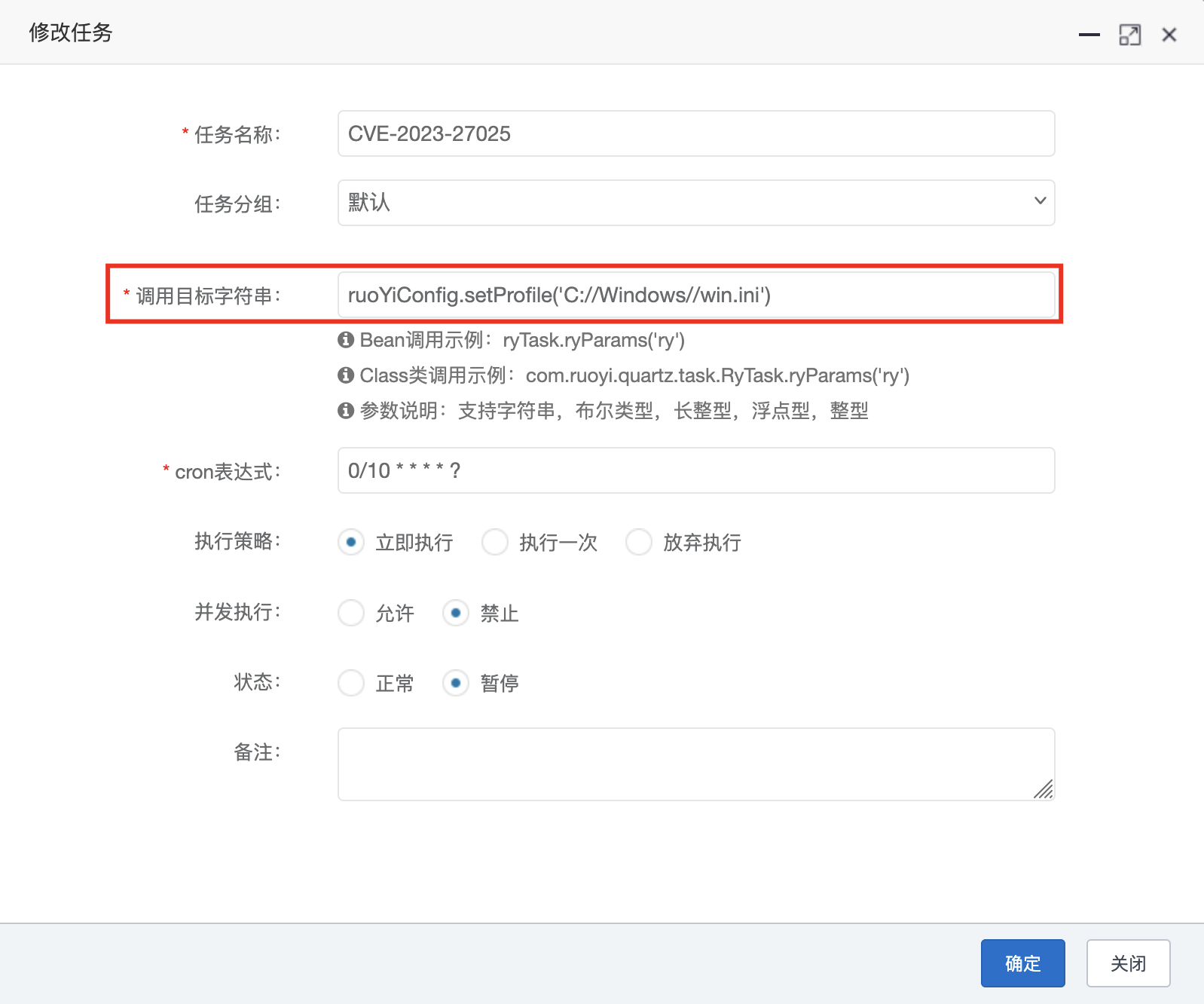Click the 任务分组 label
The height and width of the screenshot is (1004, 1204).
(x=237, y=204)
